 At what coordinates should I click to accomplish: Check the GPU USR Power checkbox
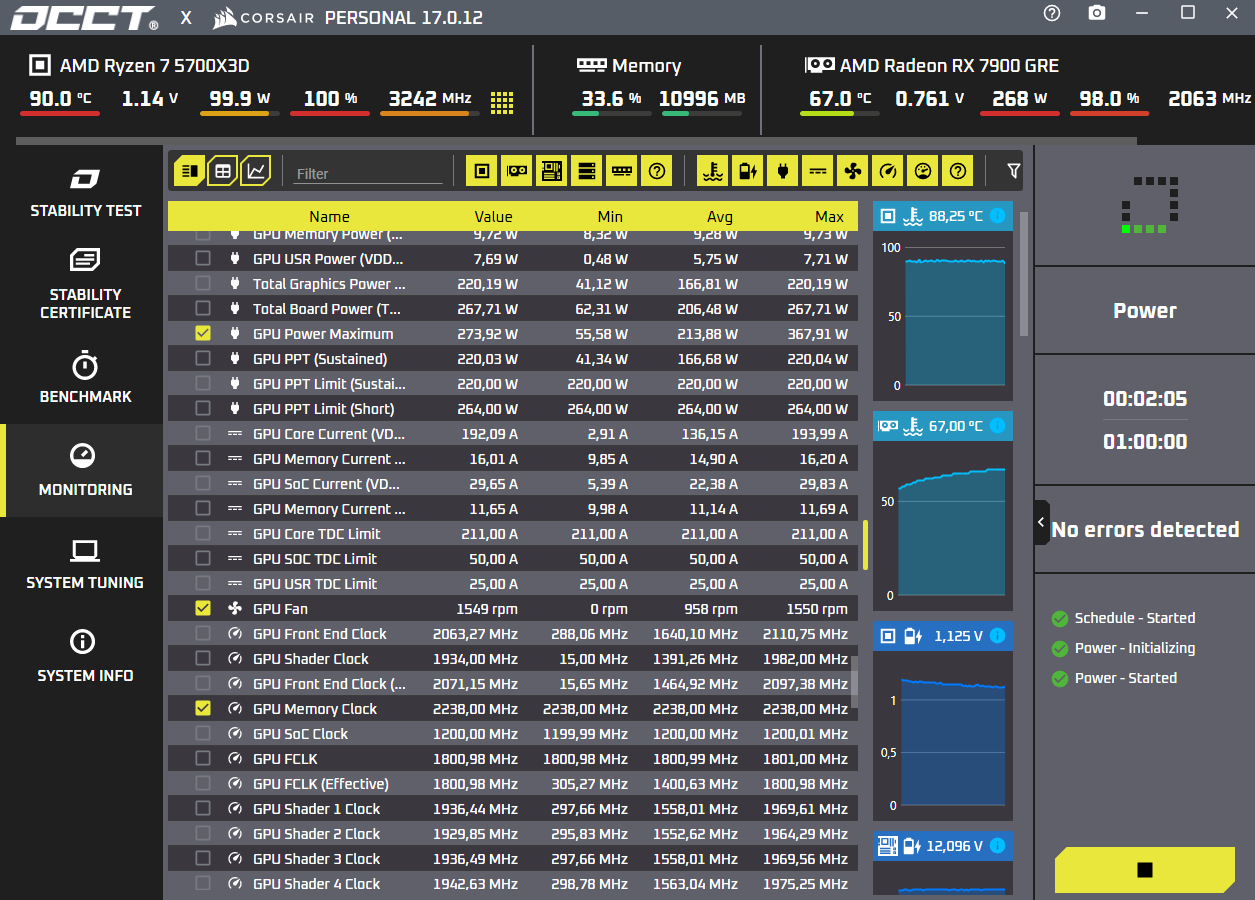pos(203,258)
